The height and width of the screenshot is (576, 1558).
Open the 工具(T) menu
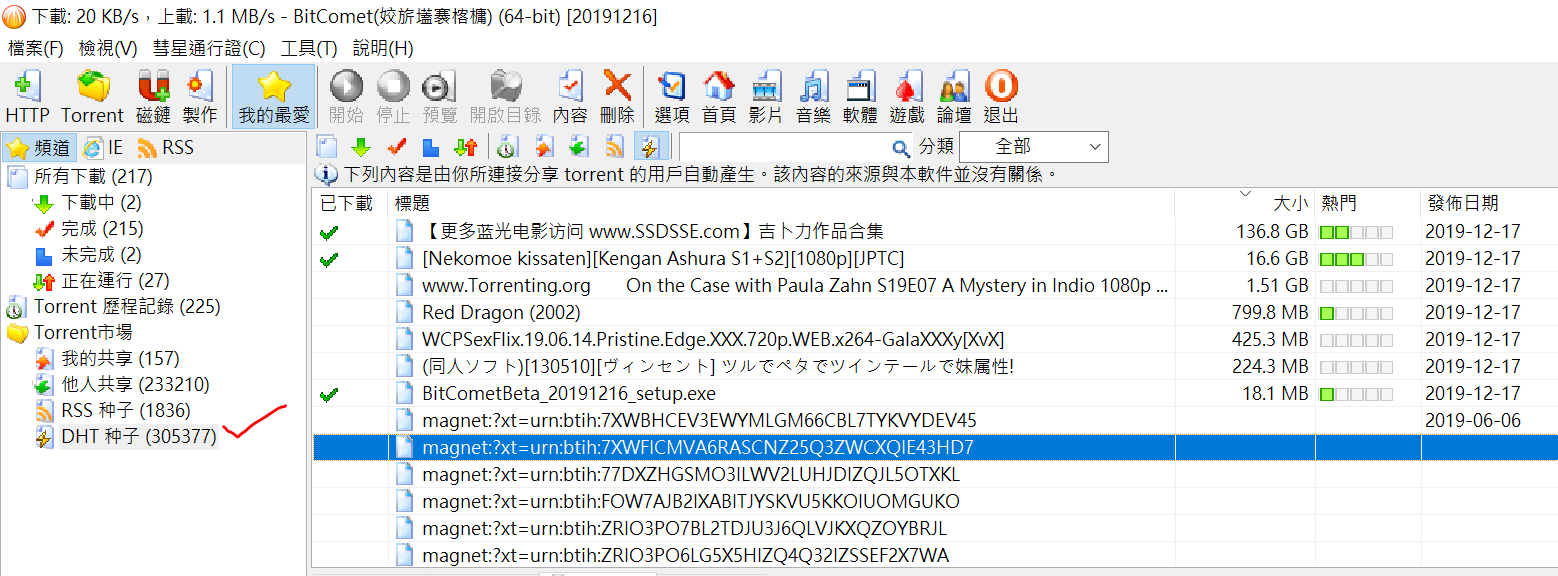pos(309,48)
